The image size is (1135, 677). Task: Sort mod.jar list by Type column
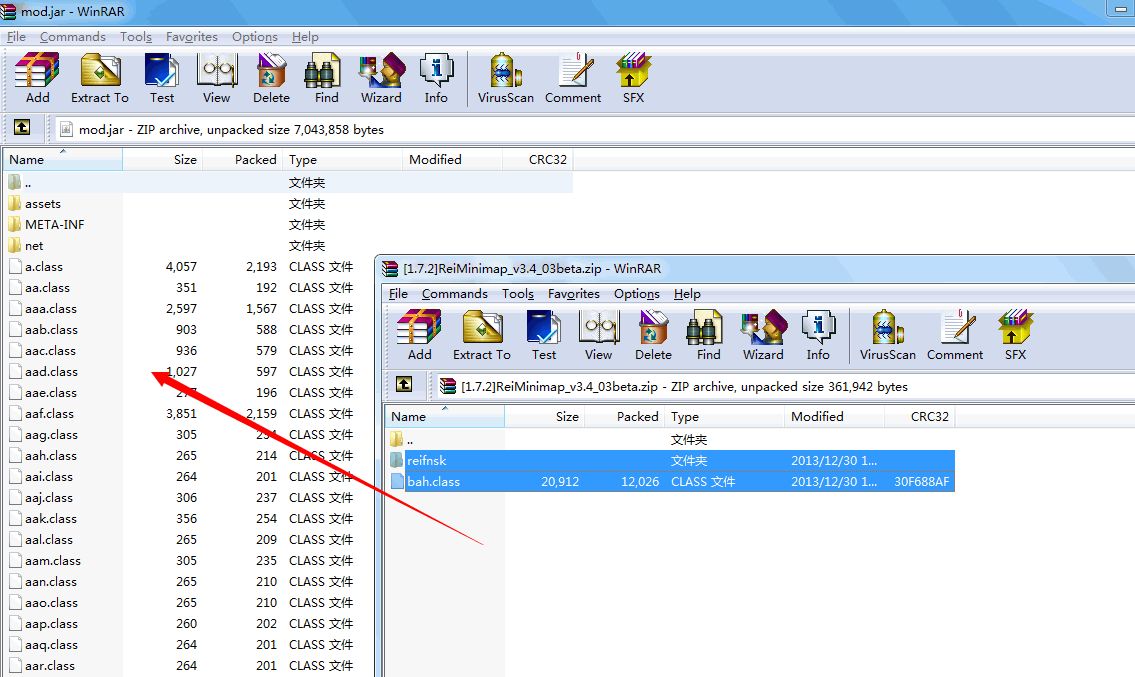click(343, 159)
